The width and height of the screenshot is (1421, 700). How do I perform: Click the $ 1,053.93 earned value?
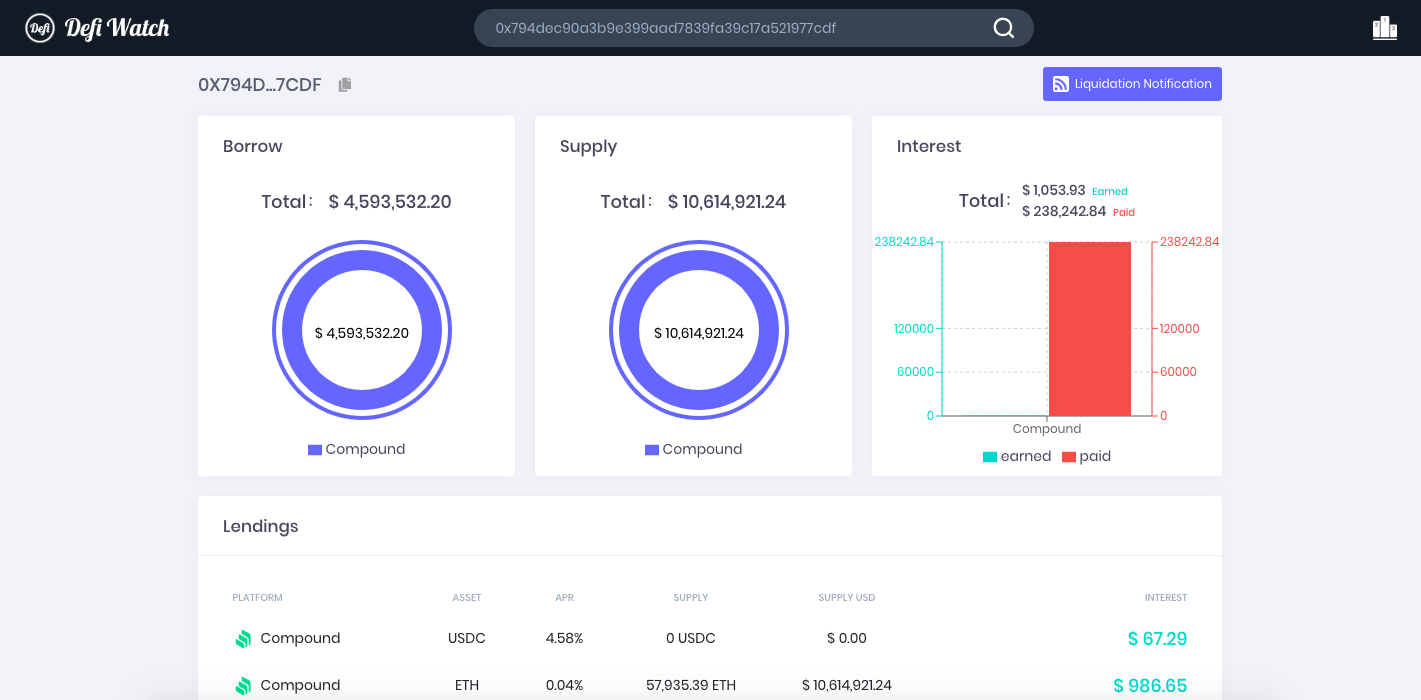click(1054, 190)
